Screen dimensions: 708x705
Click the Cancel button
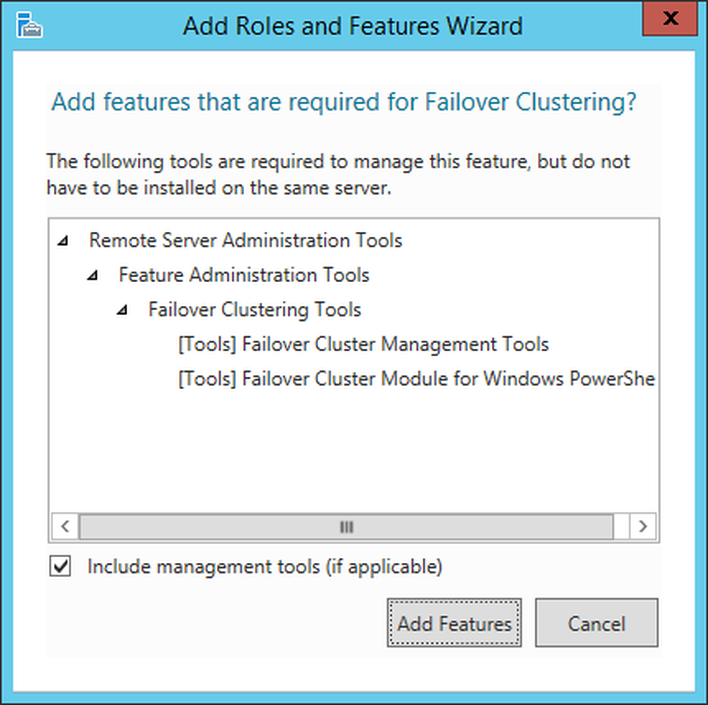click(596, 623)
